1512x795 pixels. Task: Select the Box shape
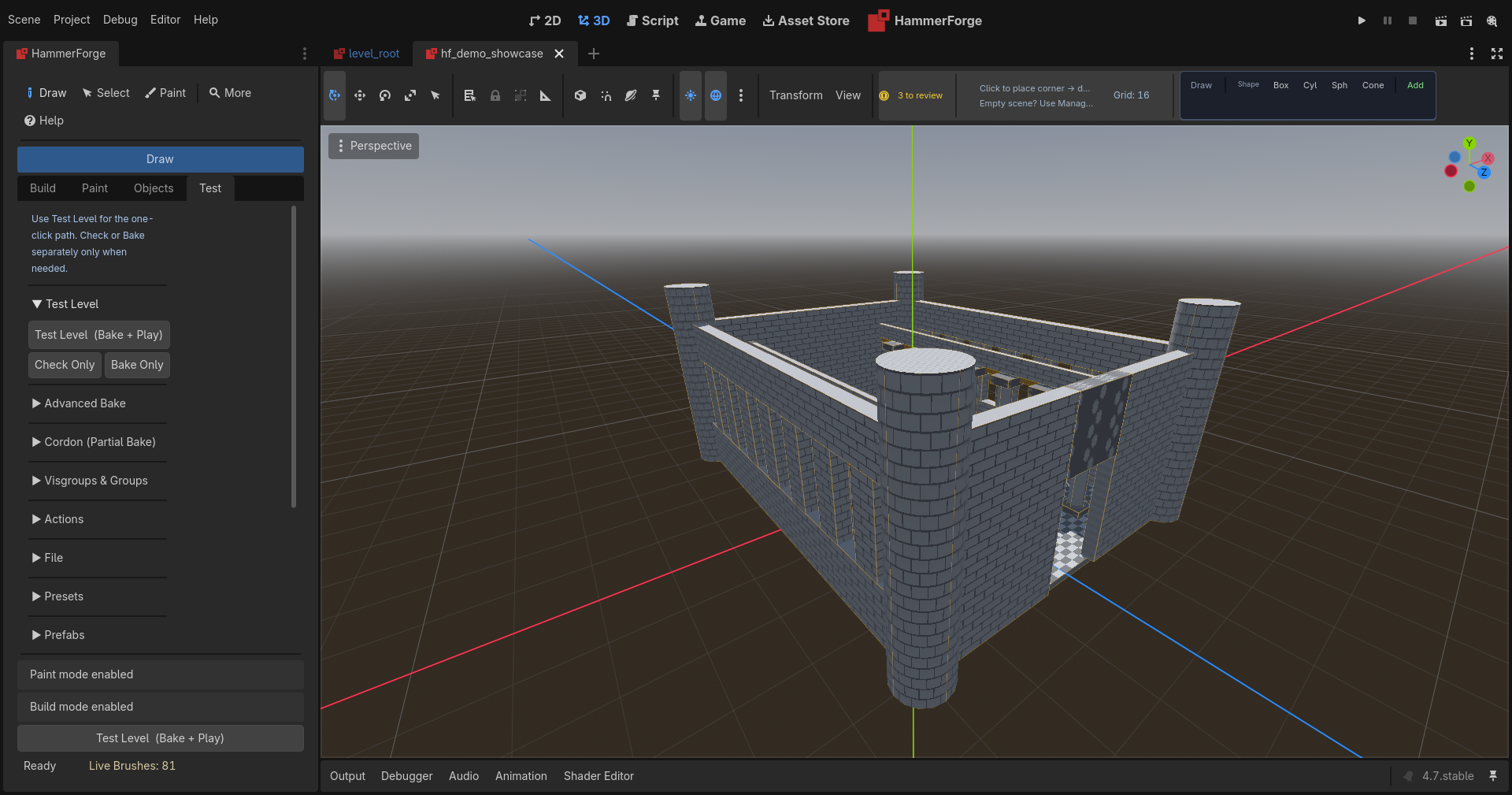(x=1281, y=85)
